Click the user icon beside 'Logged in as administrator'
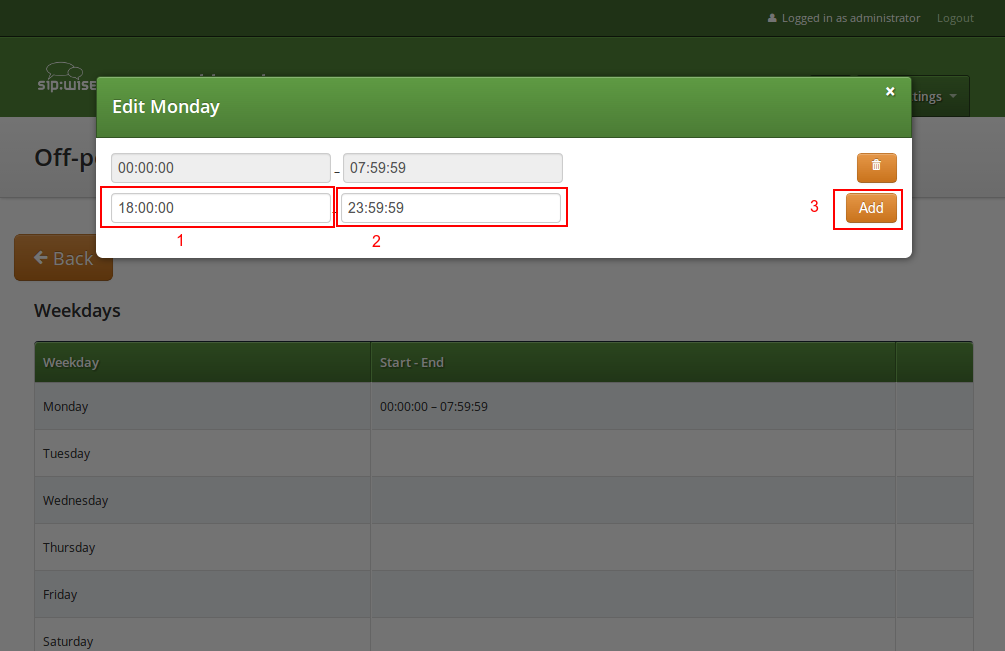Image resolution: width=1005 pixels, height=651 pixels. pos(772,18)
